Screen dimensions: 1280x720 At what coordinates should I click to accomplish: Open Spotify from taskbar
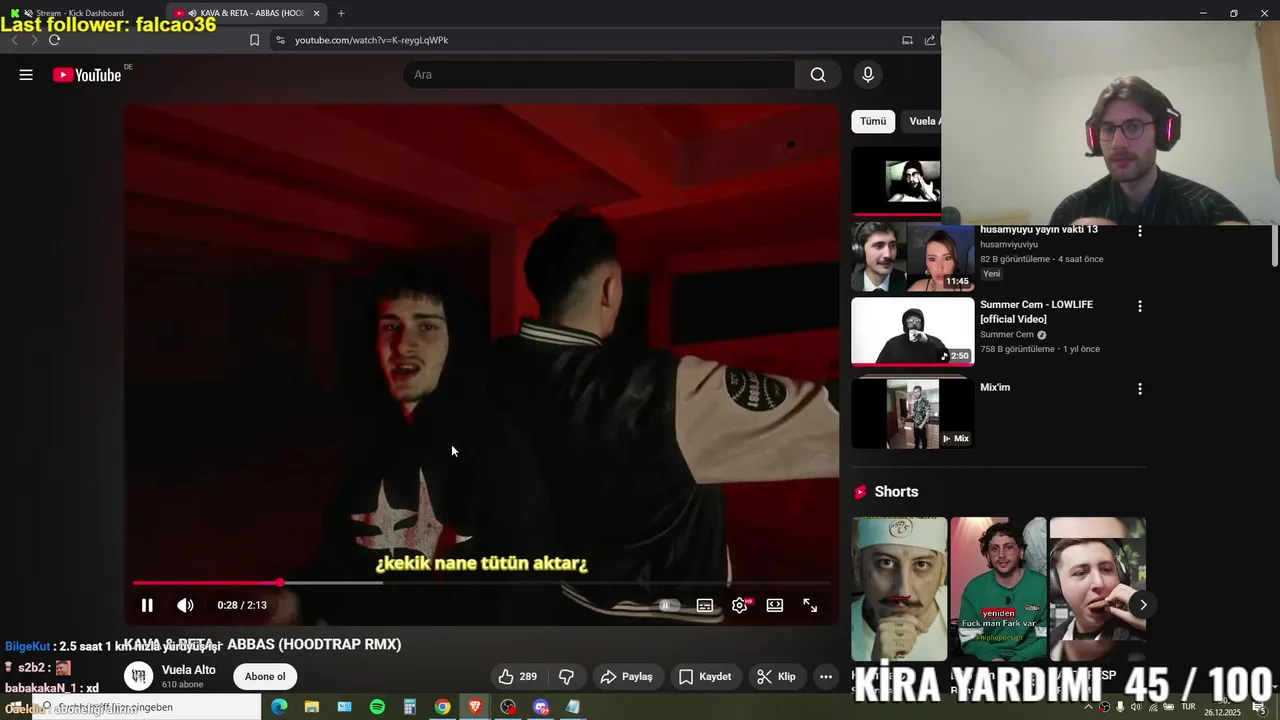coord(377,707)
